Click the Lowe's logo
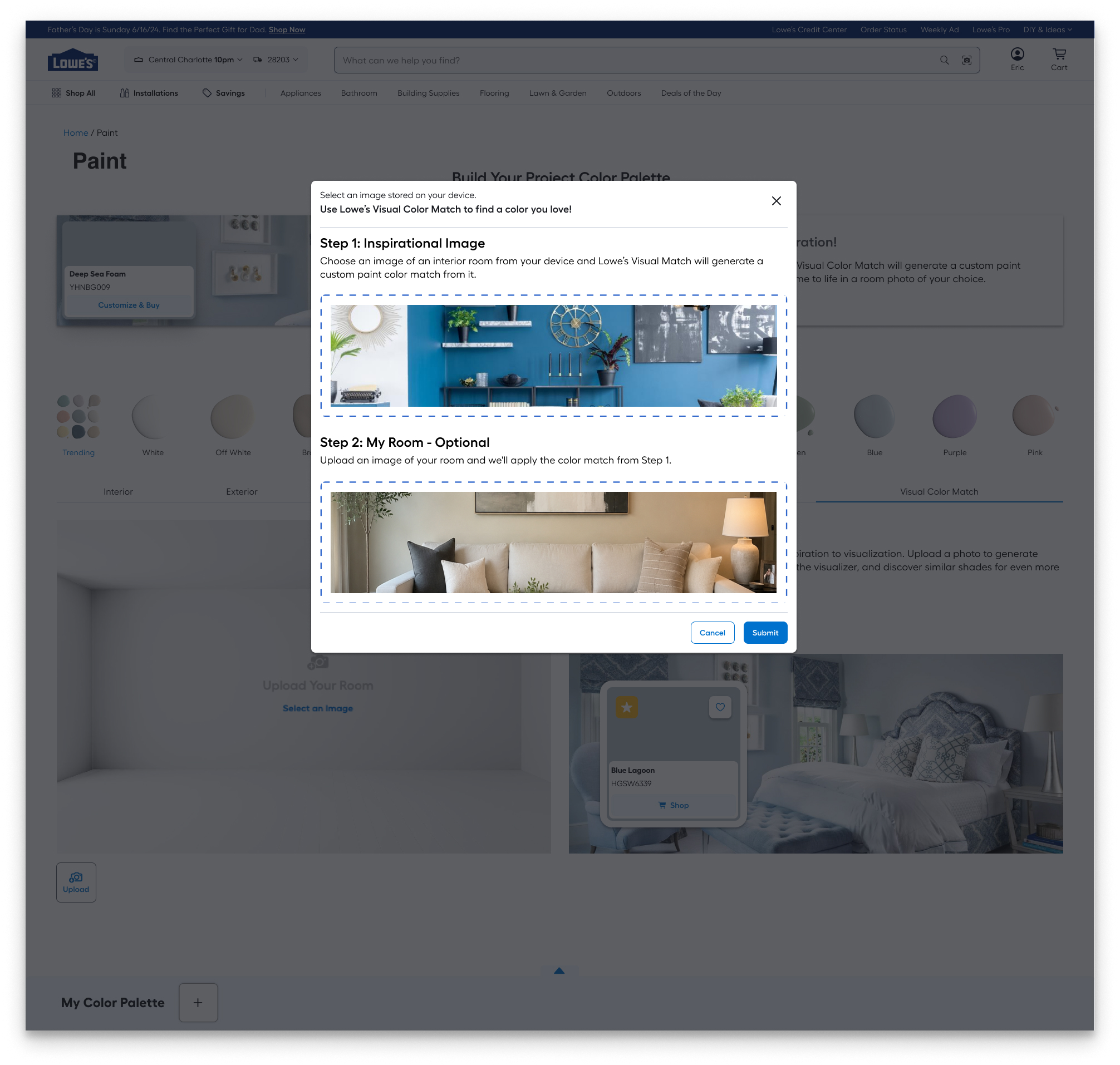 pos(73,60)
